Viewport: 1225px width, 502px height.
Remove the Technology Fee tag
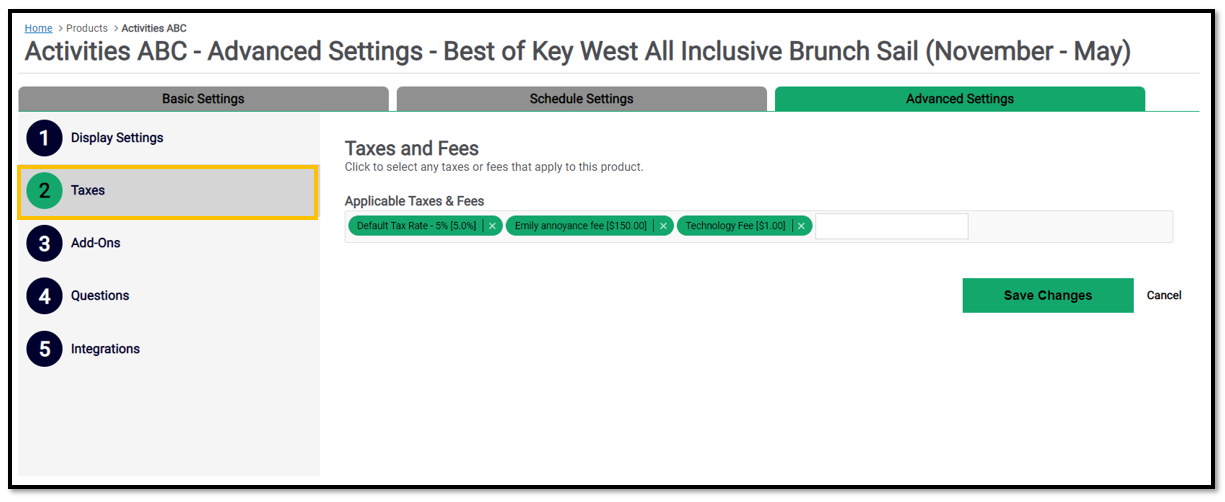pyautogui.click(x=801, y=226)
